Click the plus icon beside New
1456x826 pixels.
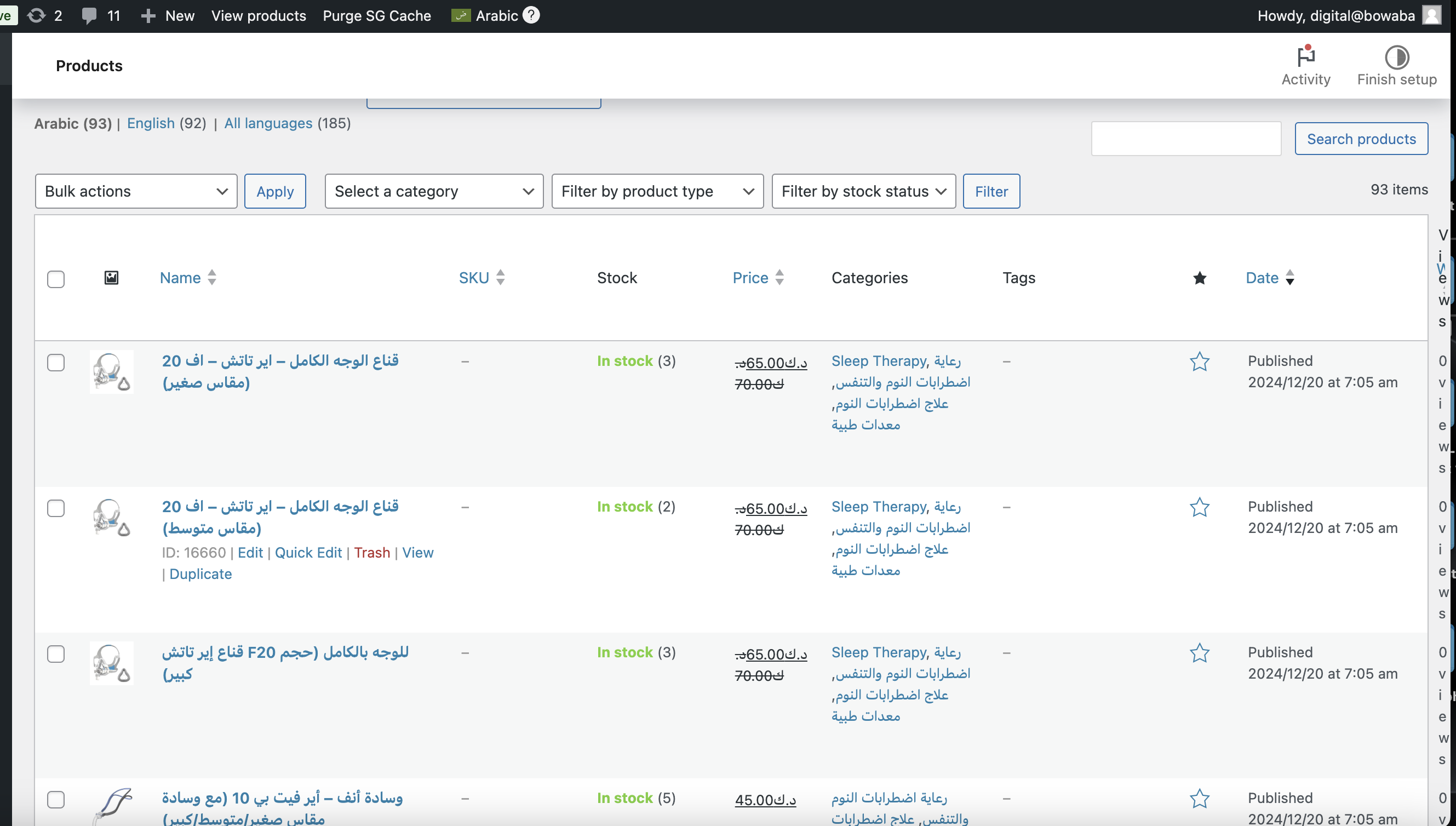click(148, 16)
